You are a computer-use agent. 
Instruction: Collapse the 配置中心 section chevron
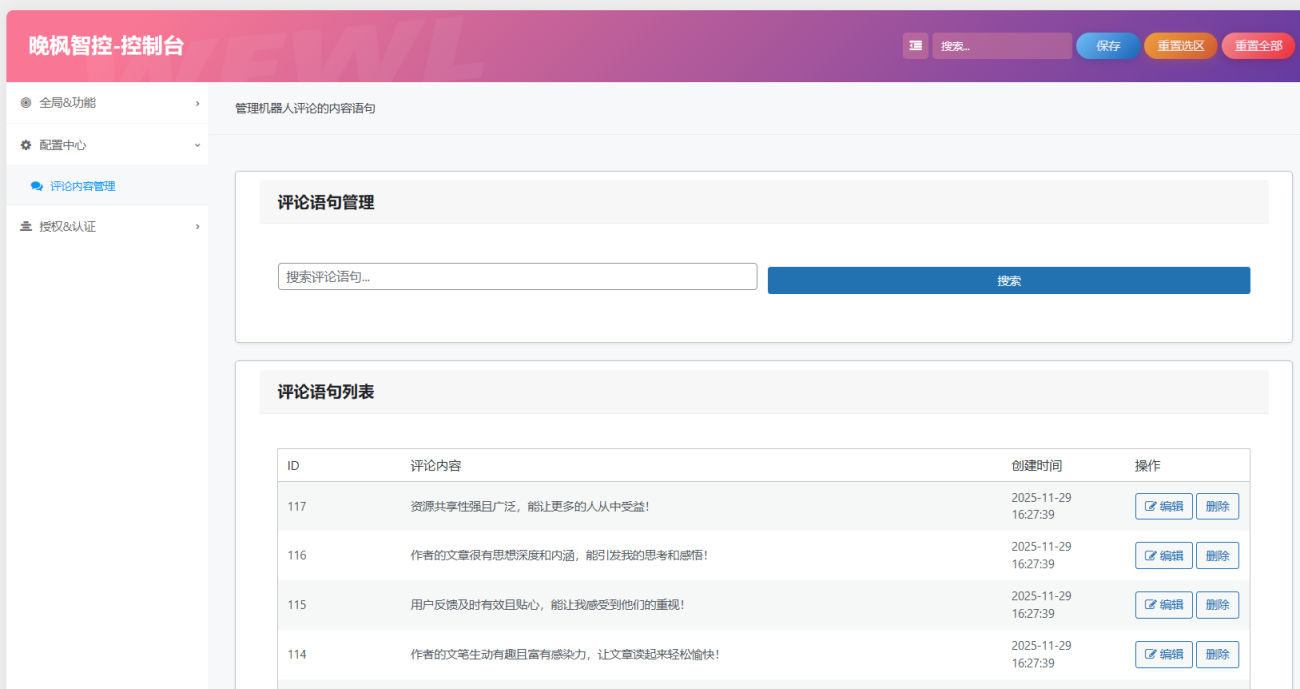(x=197, y=145)
